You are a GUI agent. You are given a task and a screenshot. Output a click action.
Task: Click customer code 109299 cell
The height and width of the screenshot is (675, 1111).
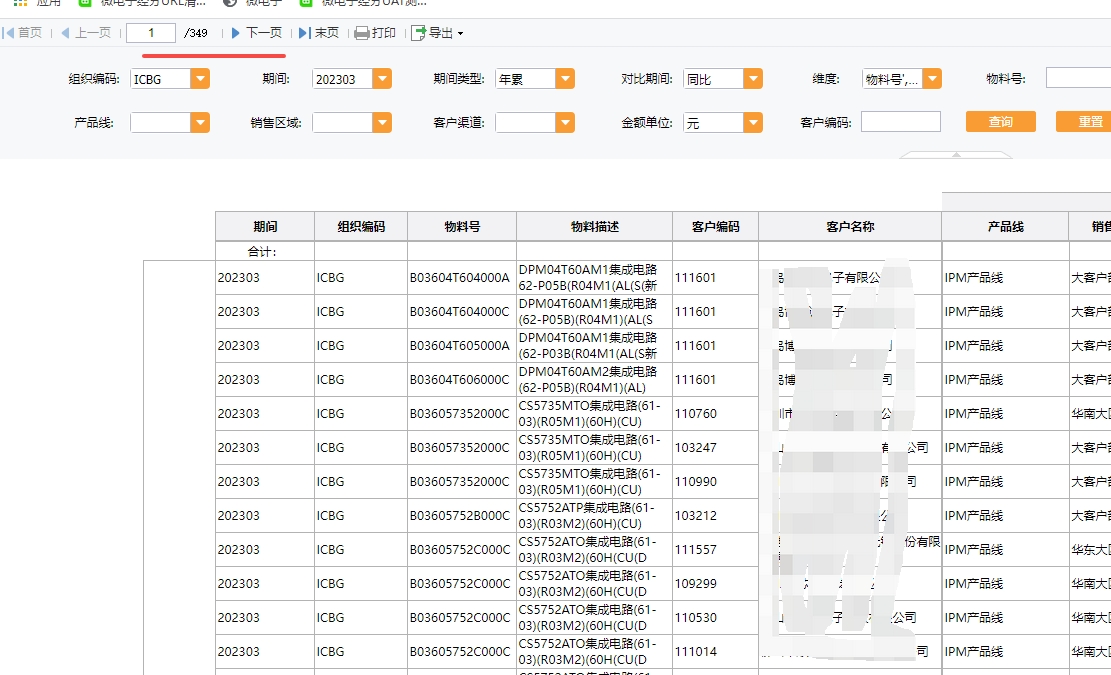pyautogui.click(x=716, y=584)
